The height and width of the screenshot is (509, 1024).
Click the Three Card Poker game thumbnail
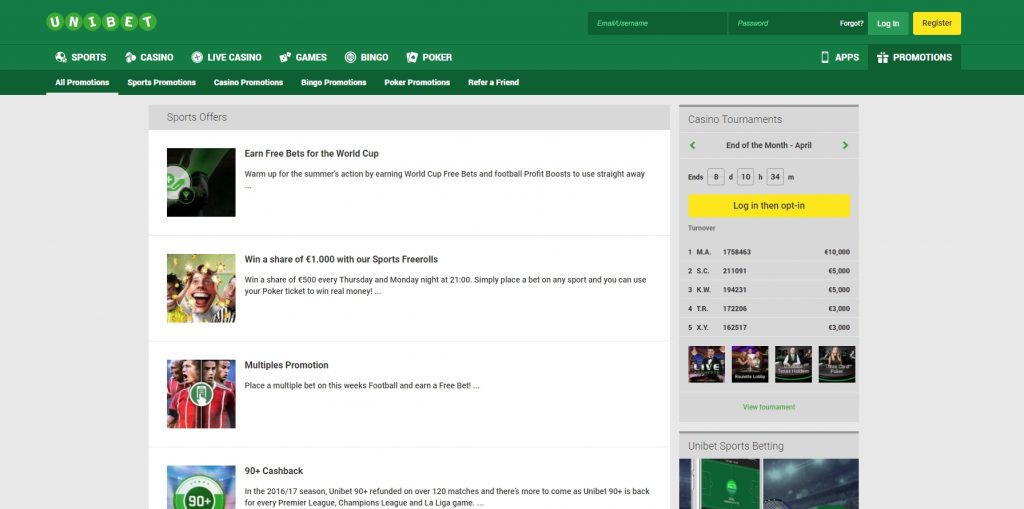coord(837,365)
